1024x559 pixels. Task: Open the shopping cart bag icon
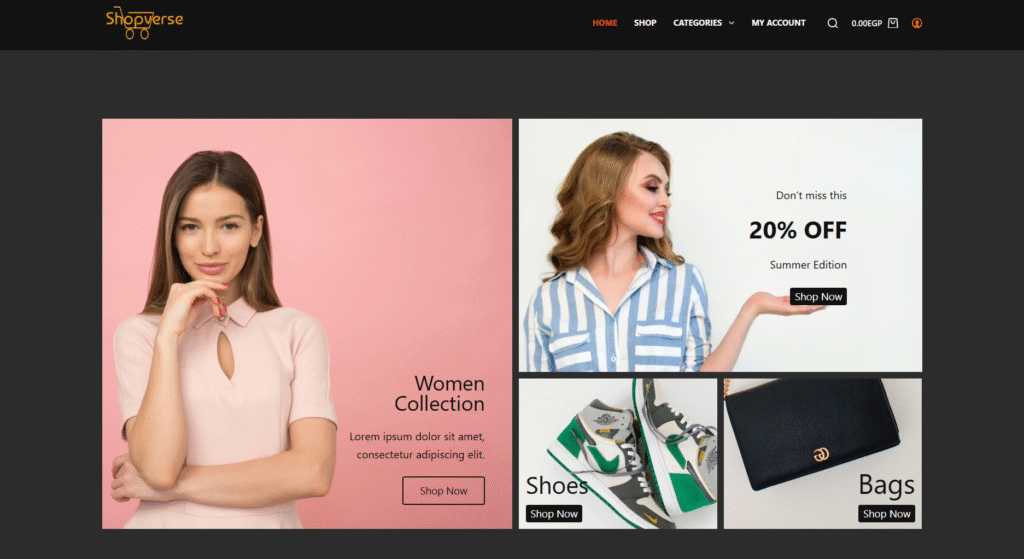click(x=893, y=23)
